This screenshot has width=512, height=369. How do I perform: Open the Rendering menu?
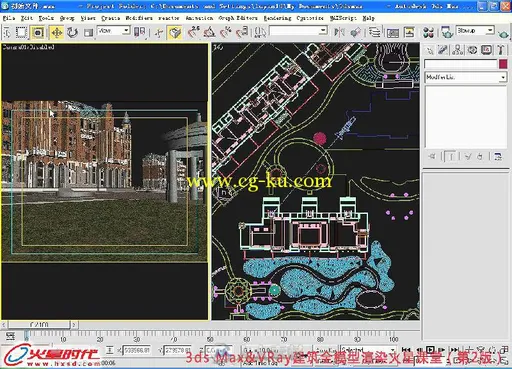[277, 18]
